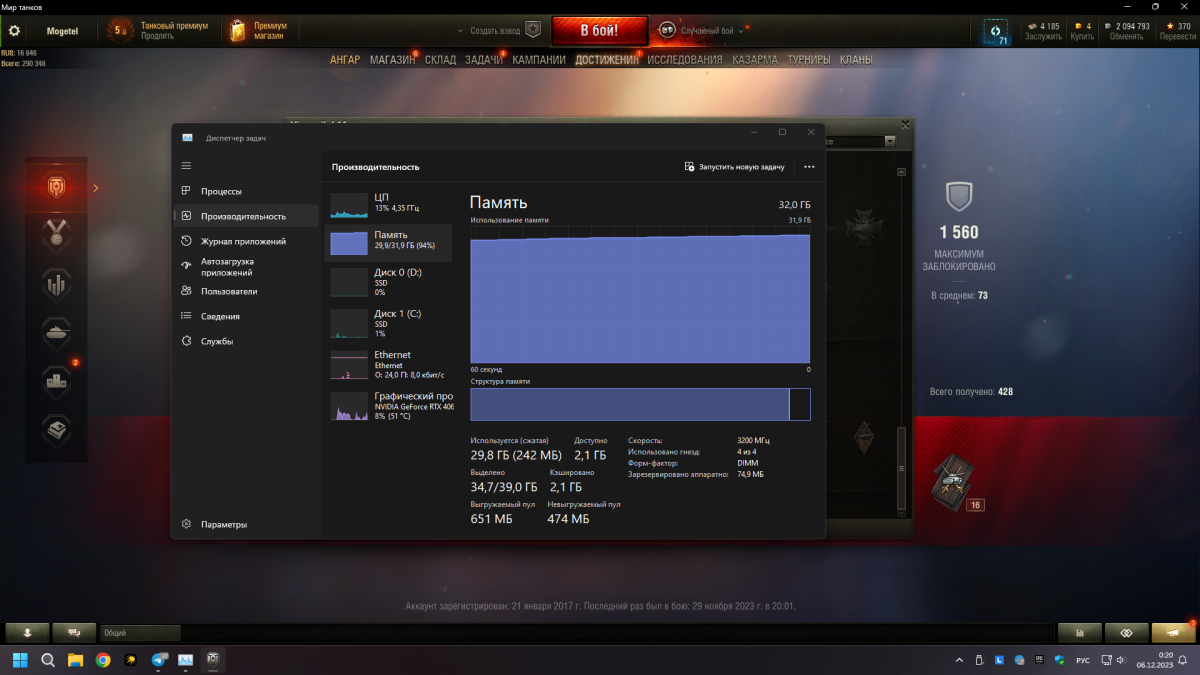
Task: Select the tank icon in left sidebar
Action: 55,332
